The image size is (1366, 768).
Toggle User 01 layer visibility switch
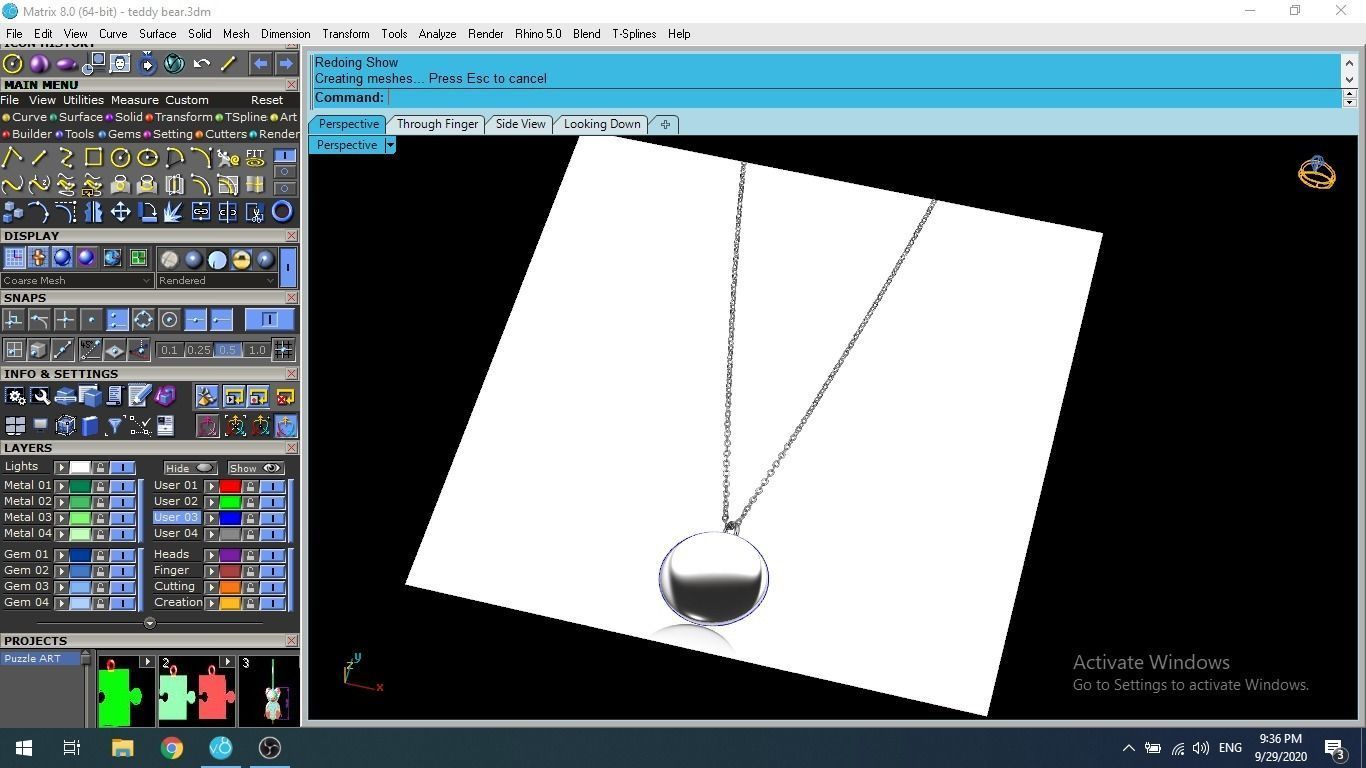point(272,486)
